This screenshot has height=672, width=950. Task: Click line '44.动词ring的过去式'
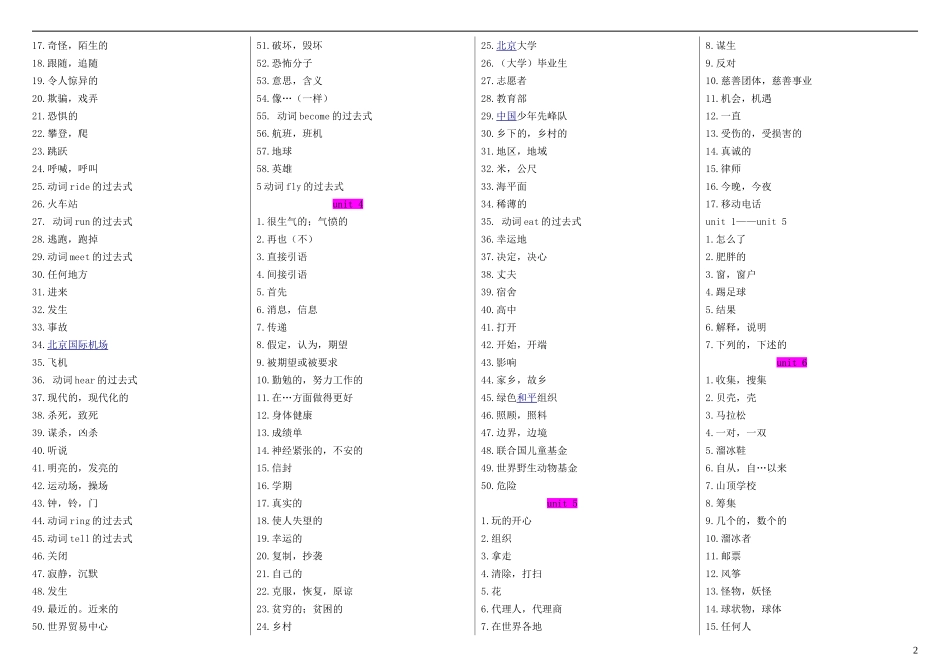click(82, 521)
